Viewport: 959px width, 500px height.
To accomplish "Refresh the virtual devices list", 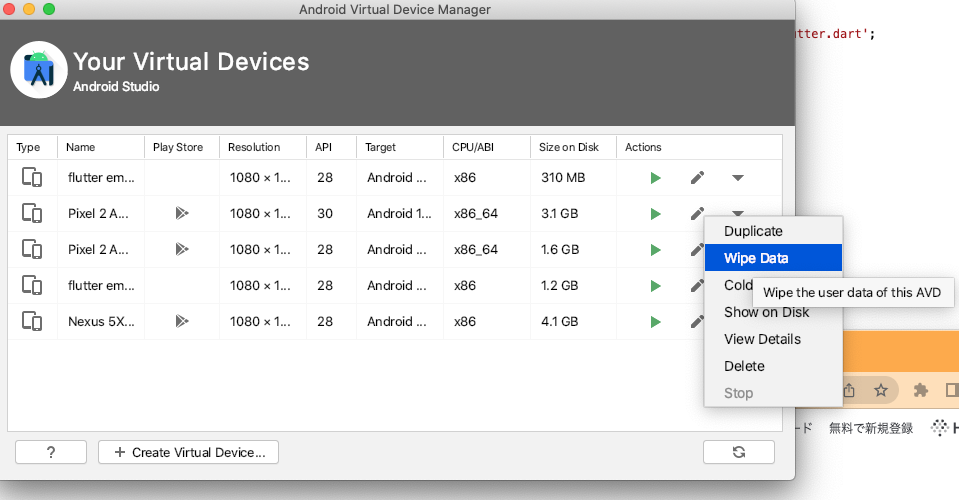I will [739, 452].
